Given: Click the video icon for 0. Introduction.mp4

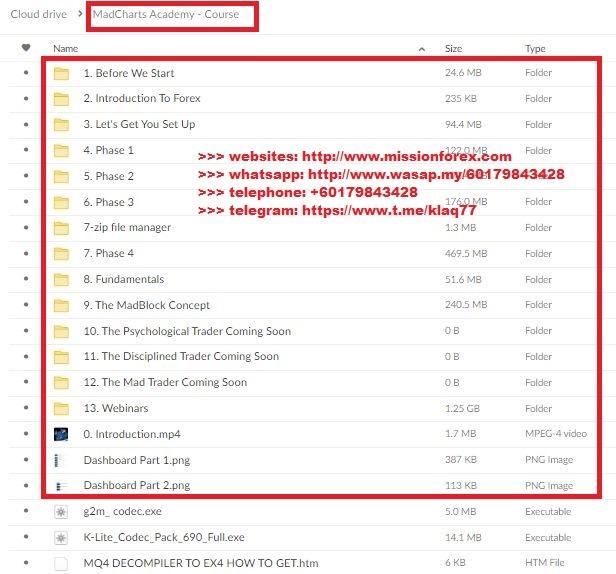Looking at the screenshot, I should 62,434.
